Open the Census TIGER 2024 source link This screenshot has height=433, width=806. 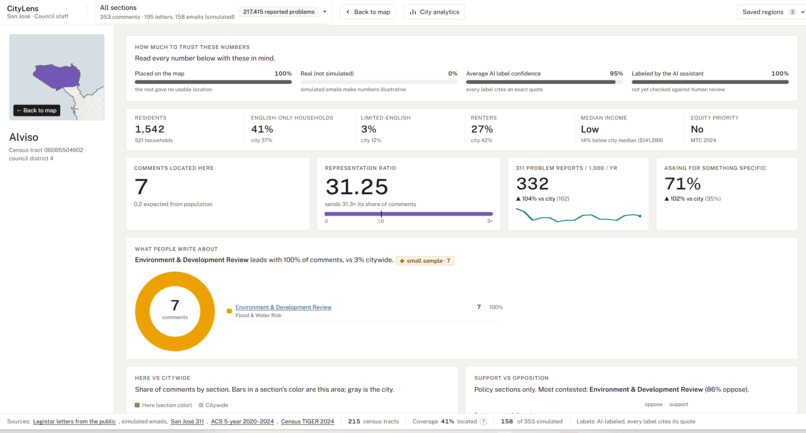[307, 422]
